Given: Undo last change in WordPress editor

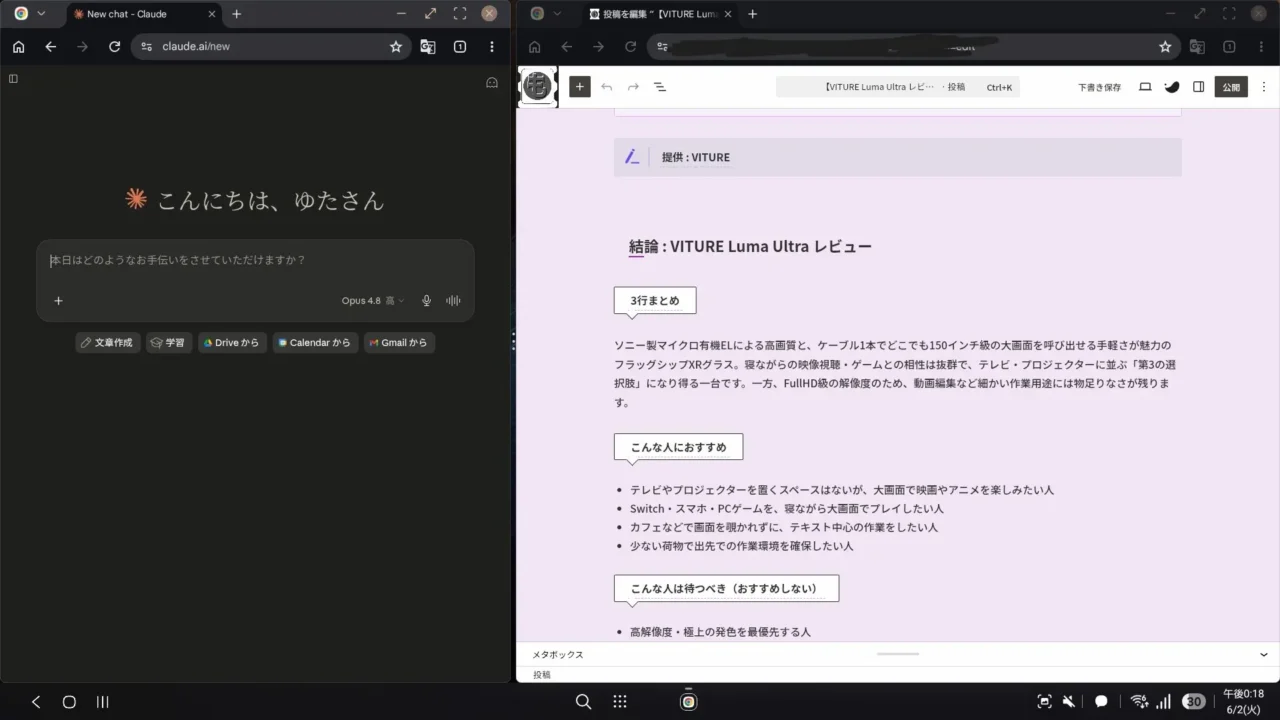Looking at the screenshot, I should [607, 87].
